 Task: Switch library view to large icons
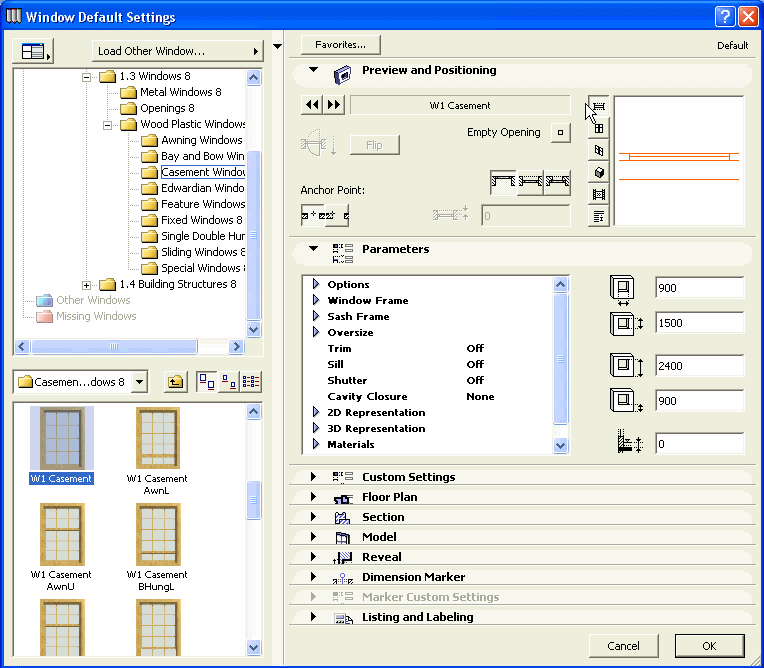(x=205, y=381)
